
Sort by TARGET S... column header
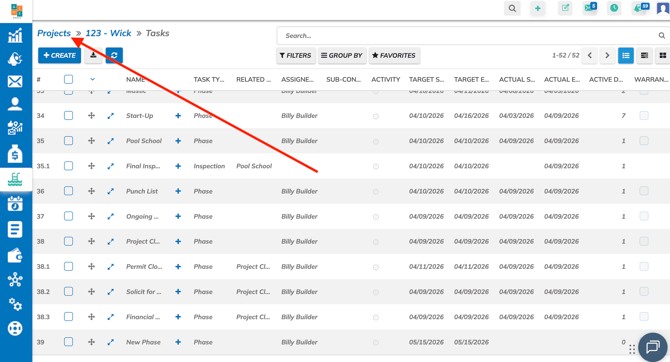coord(426,79)
